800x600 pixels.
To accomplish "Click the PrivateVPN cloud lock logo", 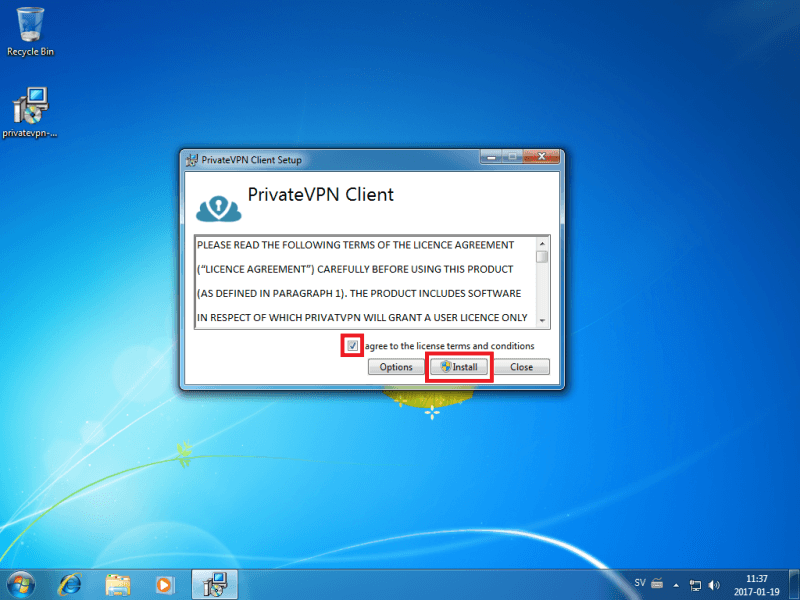I will point(218,204).
